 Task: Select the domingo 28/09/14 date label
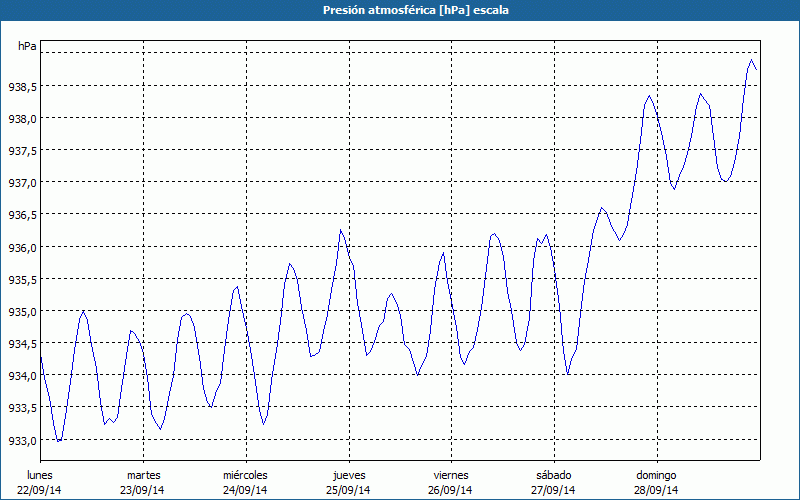pos(656,482)
